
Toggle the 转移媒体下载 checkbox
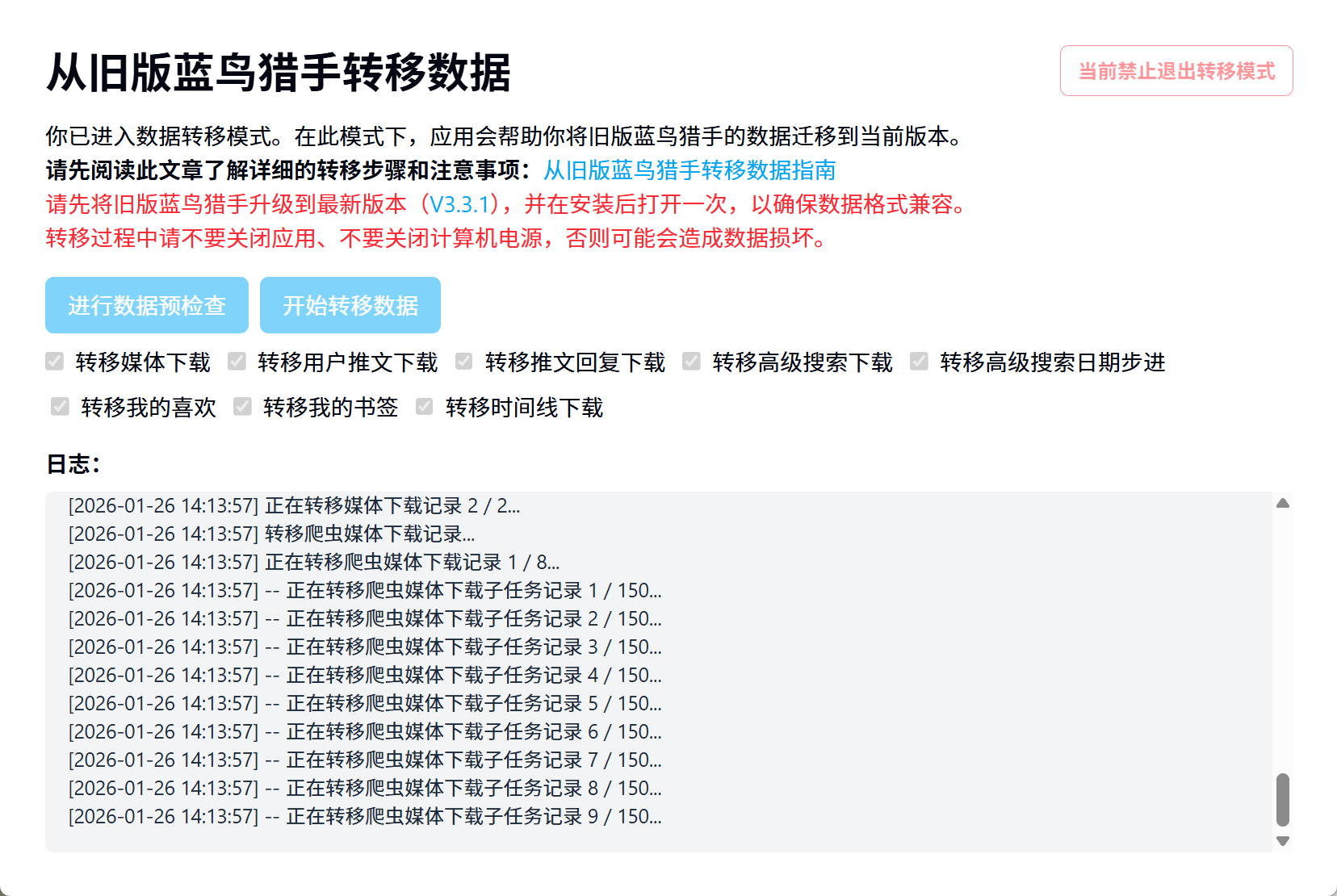click(55, 362)
